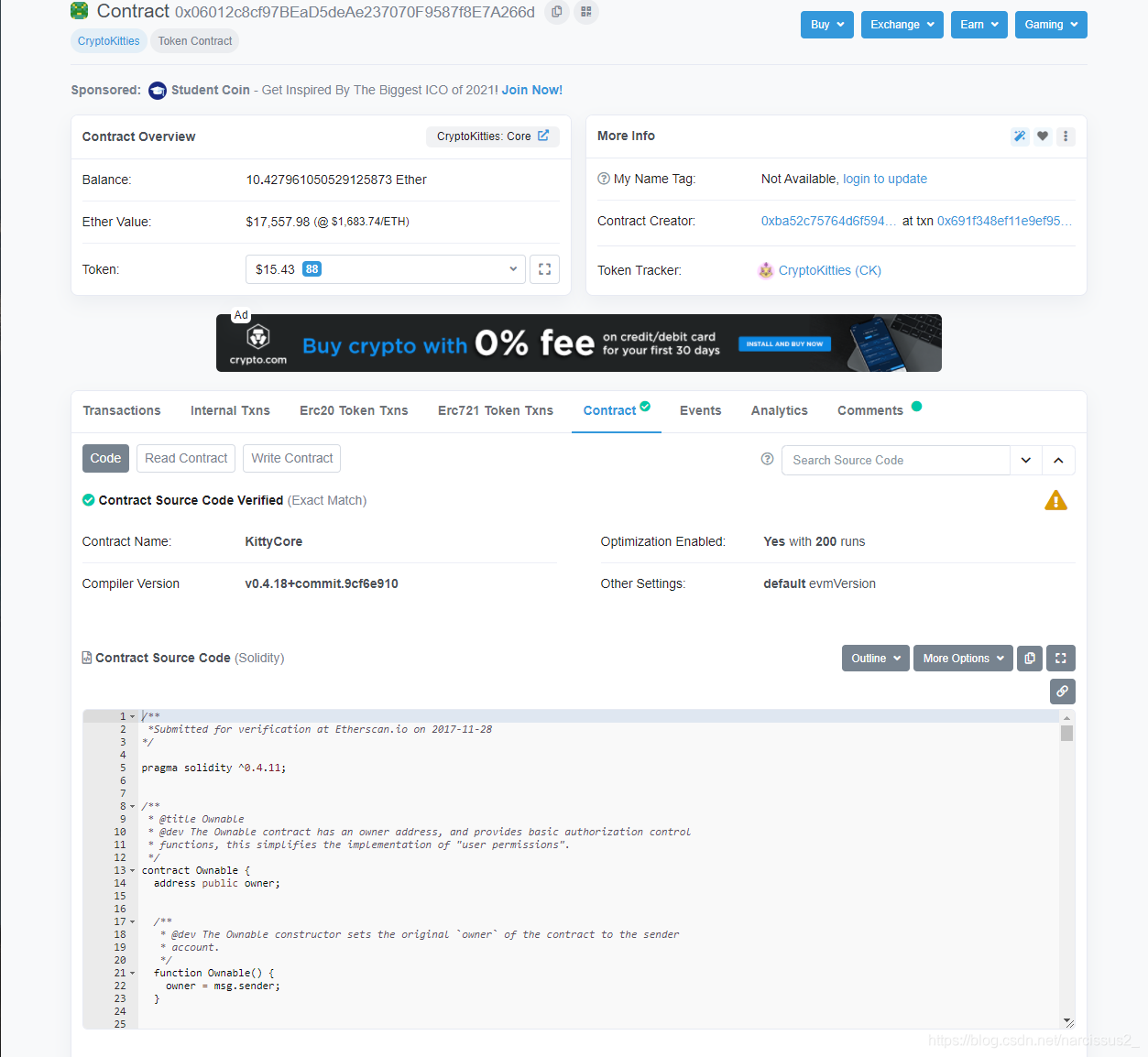
Task: Click the Install and Buy Now ad button
Action: coord(785,344)
